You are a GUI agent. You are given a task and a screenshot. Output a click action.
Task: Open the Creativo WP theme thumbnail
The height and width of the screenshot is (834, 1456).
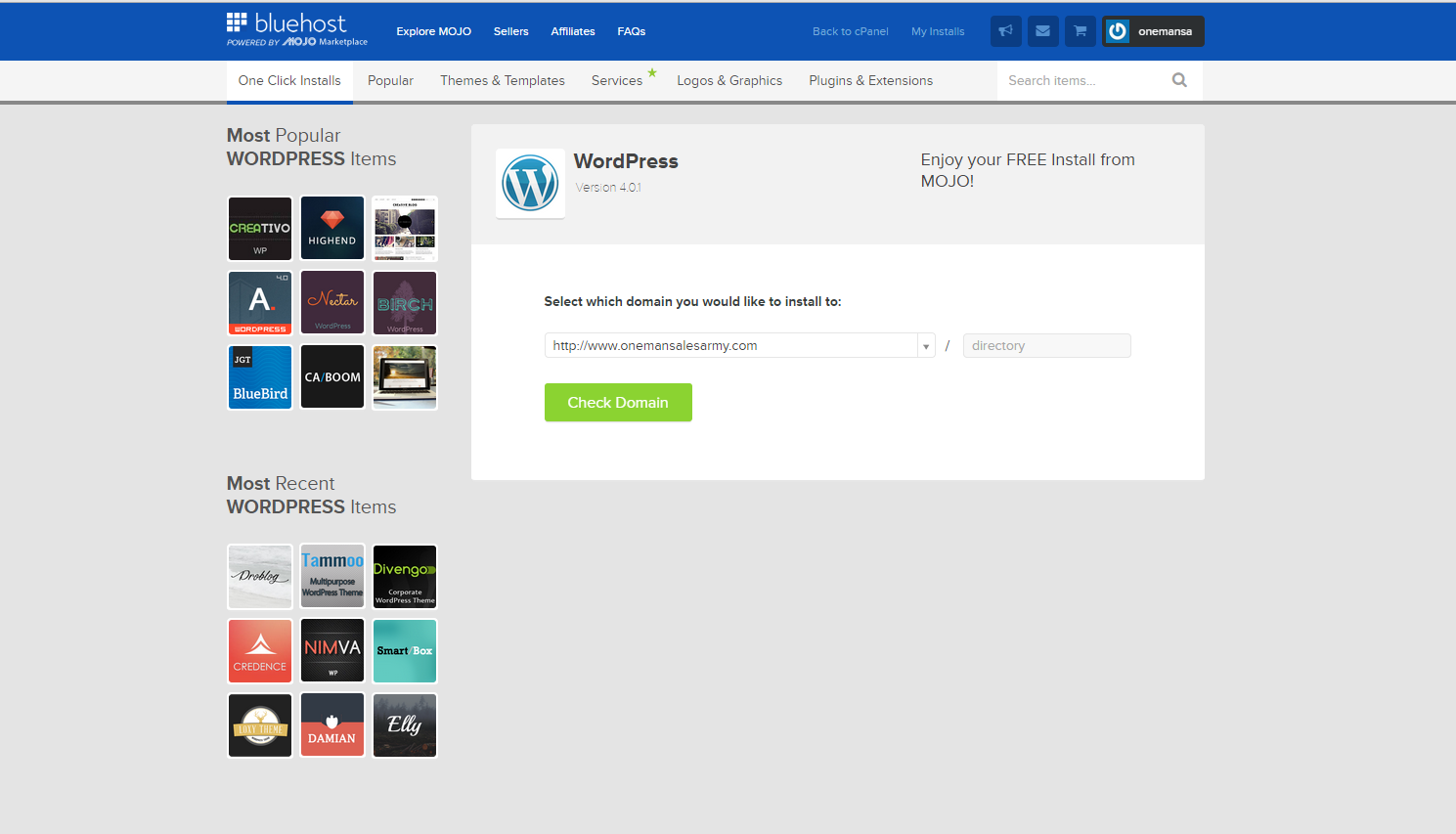coord(260,229)
